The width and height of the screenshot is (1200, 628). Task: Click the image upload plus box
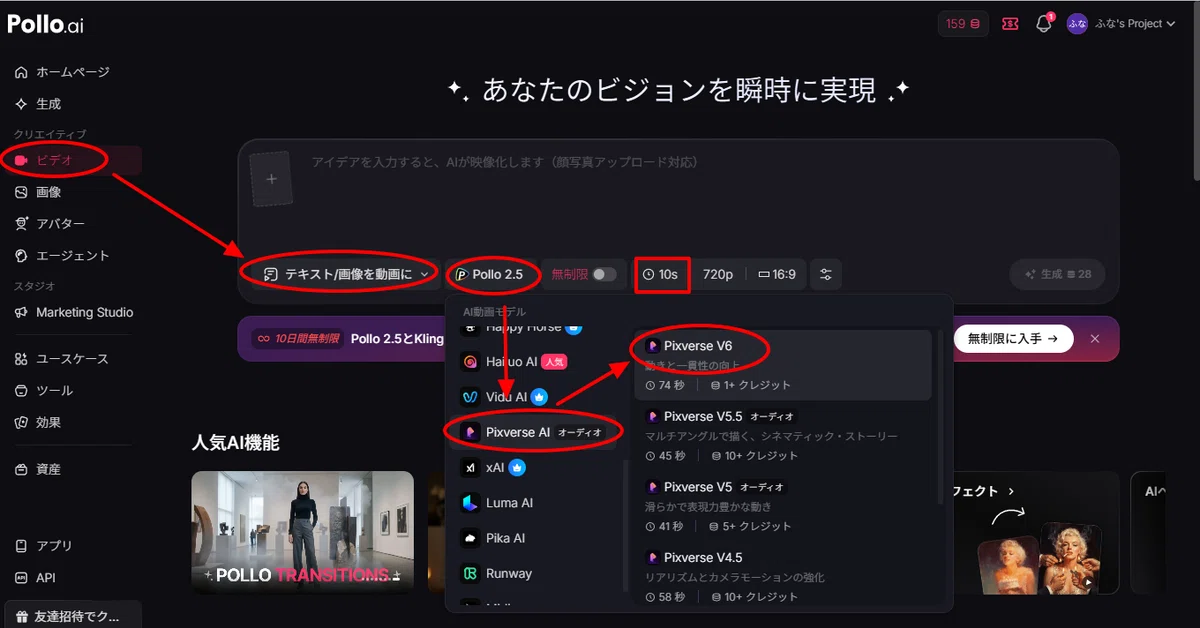pos(270,179)
